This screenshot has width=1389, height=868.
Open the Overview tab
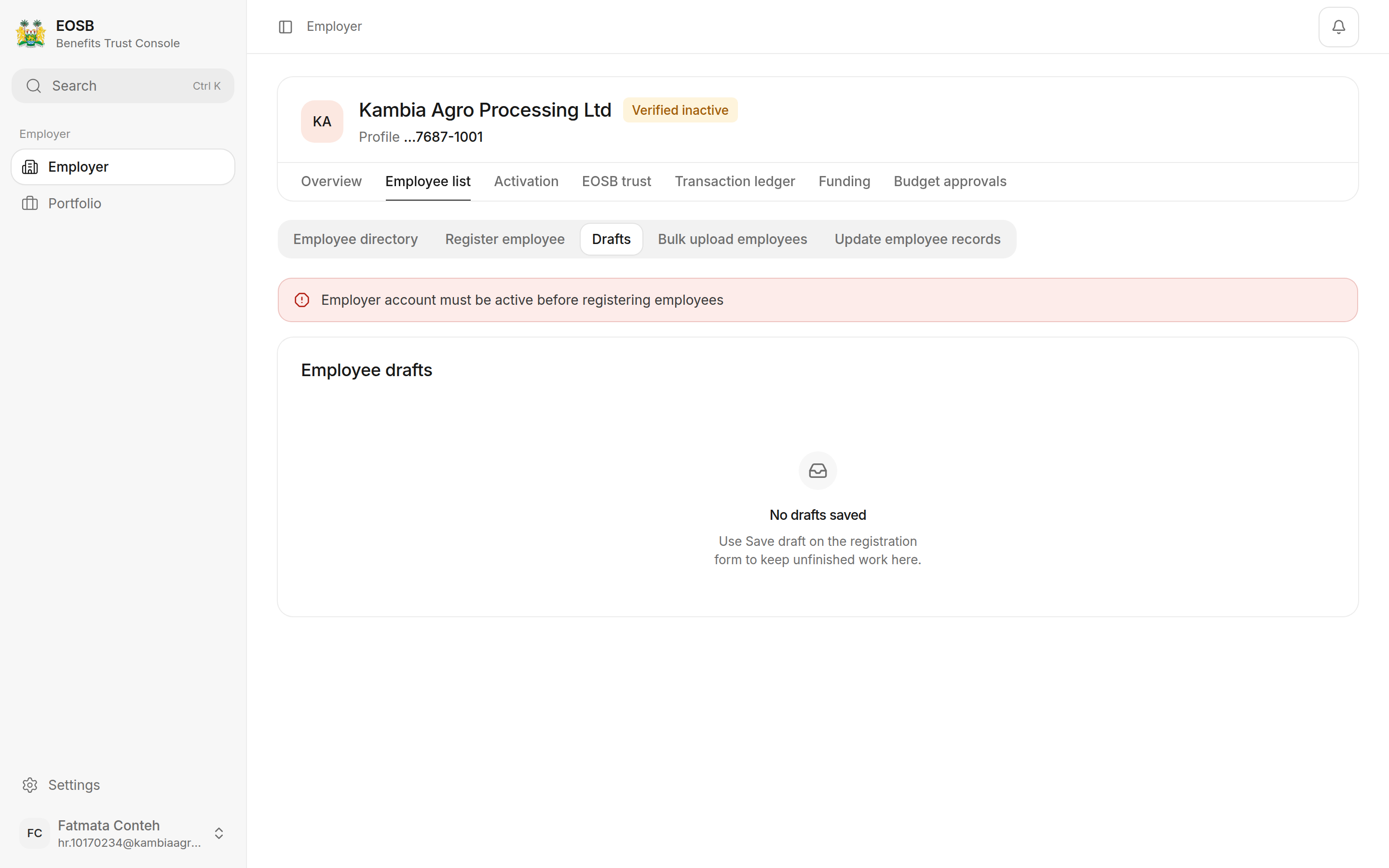point(331,181)
